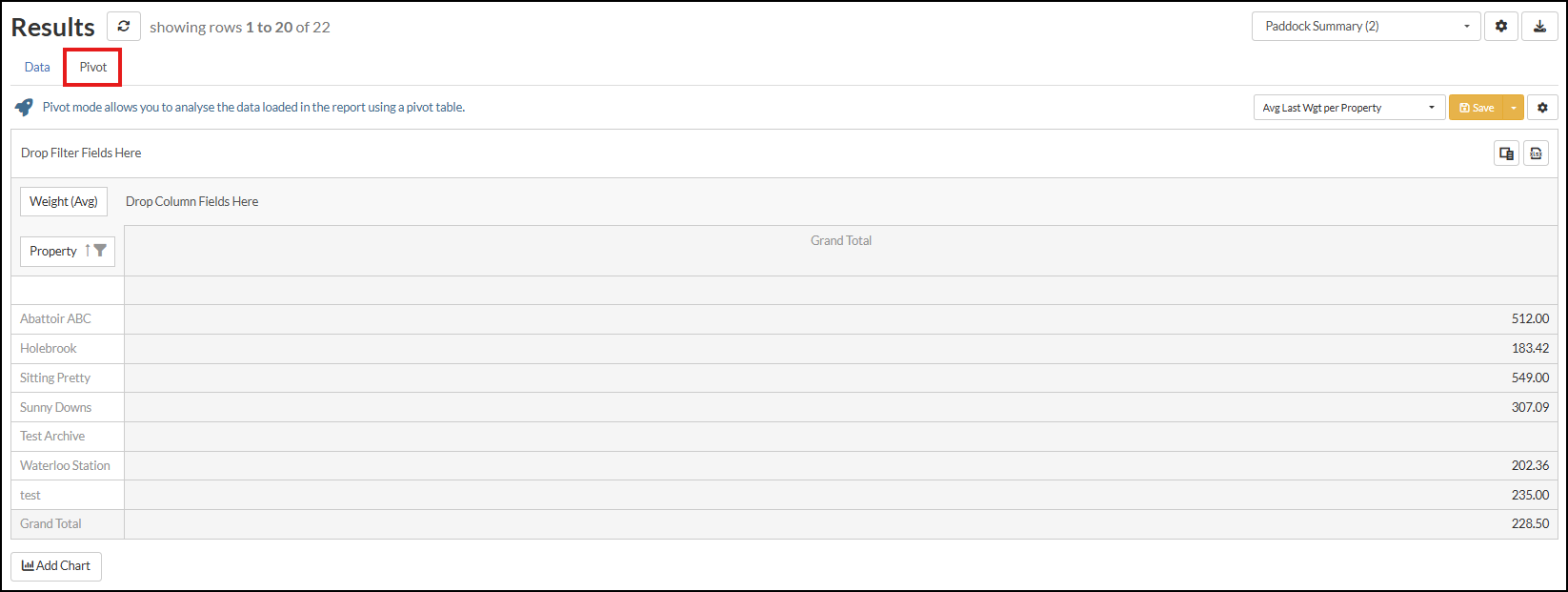Click the refresh results icon button
Screen dimensions: 1568x592
coord(124,27)
